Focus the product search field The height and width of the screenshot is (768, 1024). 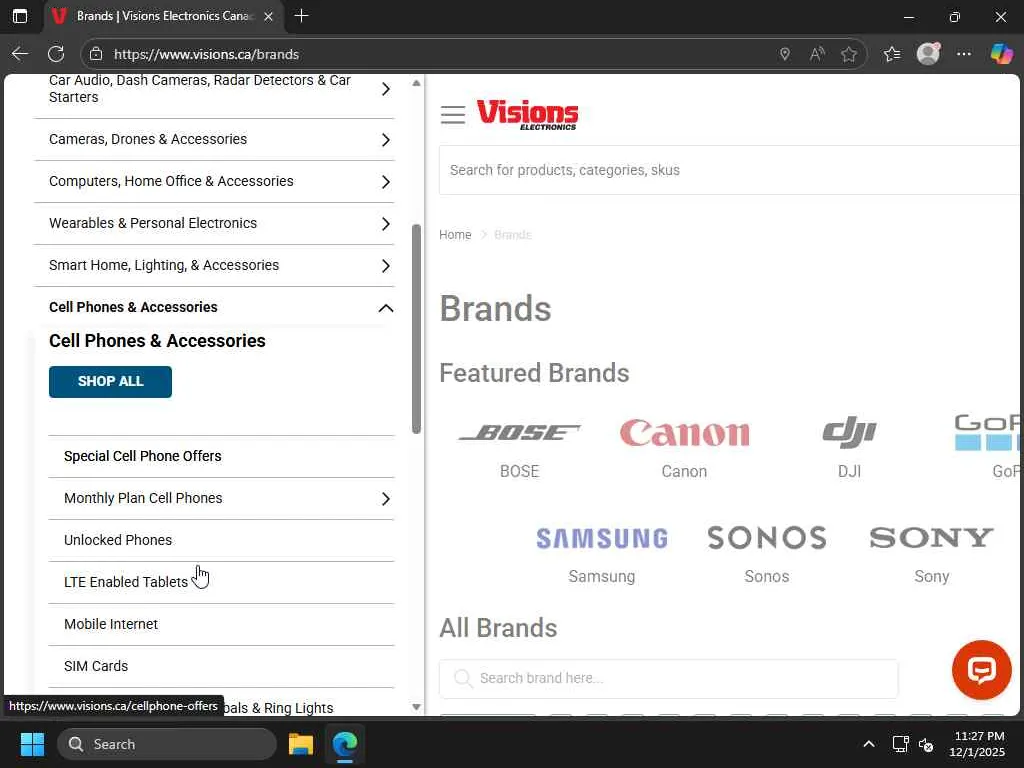[x=729, y=170]
